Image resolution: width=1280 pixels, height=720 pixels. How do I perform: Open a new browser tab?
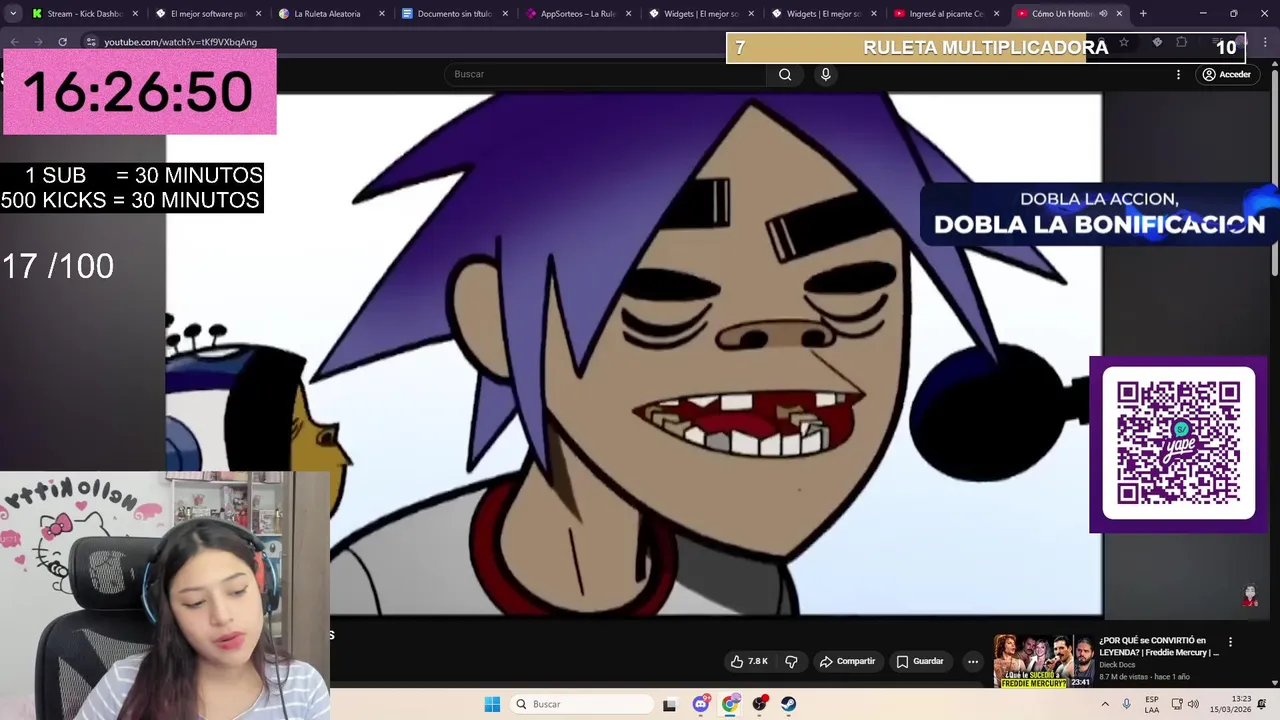[1143, 14]
